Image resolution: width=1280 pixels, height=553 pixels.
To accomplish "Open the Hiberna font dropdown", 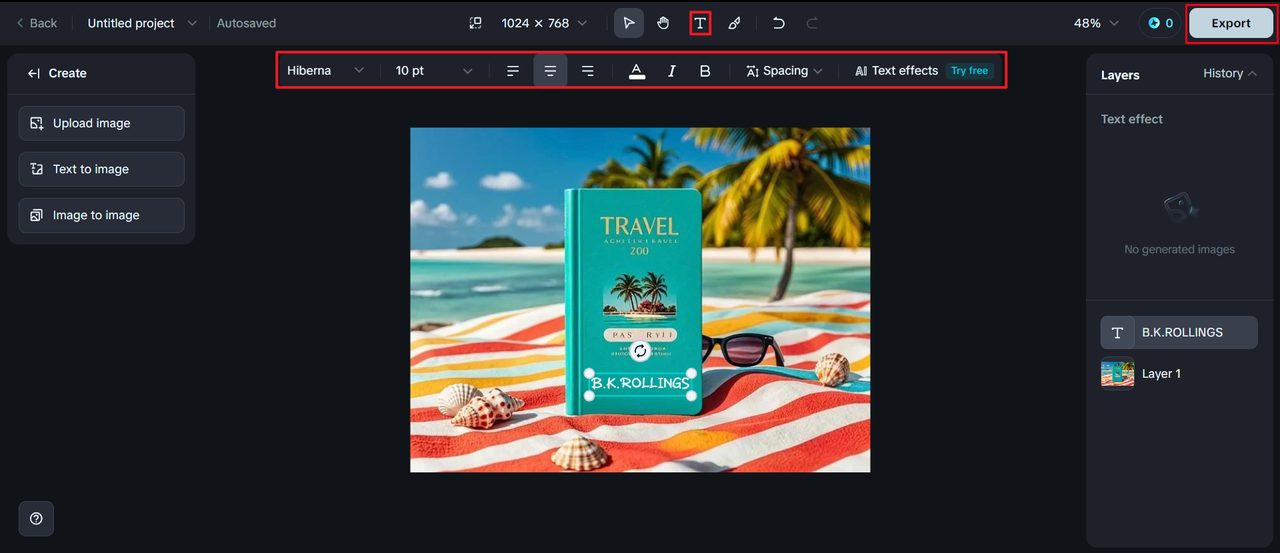I will (325, 71).
